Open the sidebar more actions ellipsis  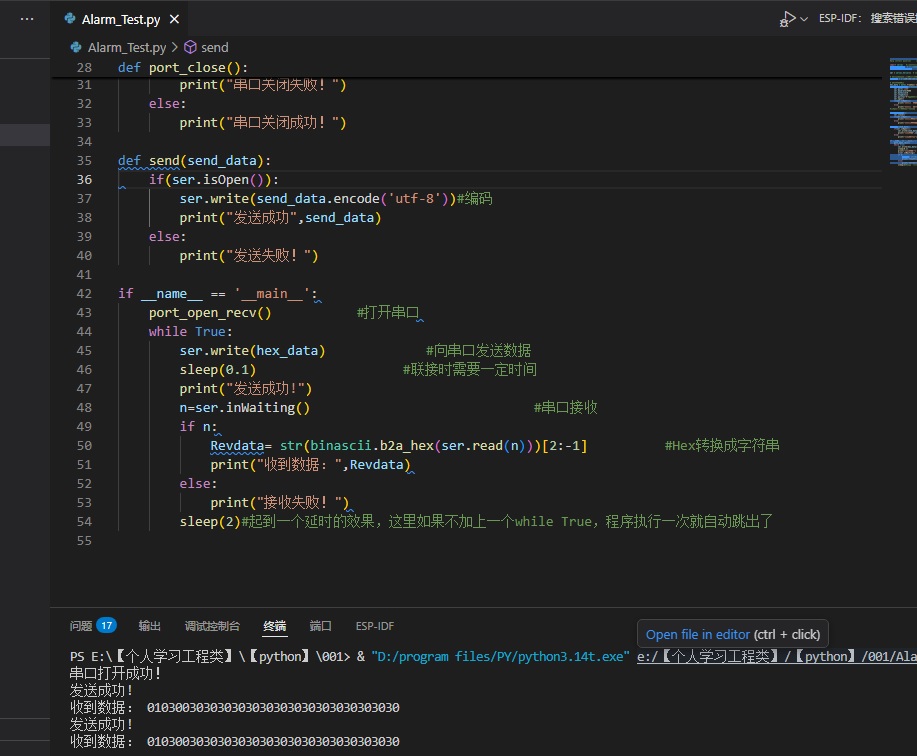pyautogui.click(x=26, y=19)
